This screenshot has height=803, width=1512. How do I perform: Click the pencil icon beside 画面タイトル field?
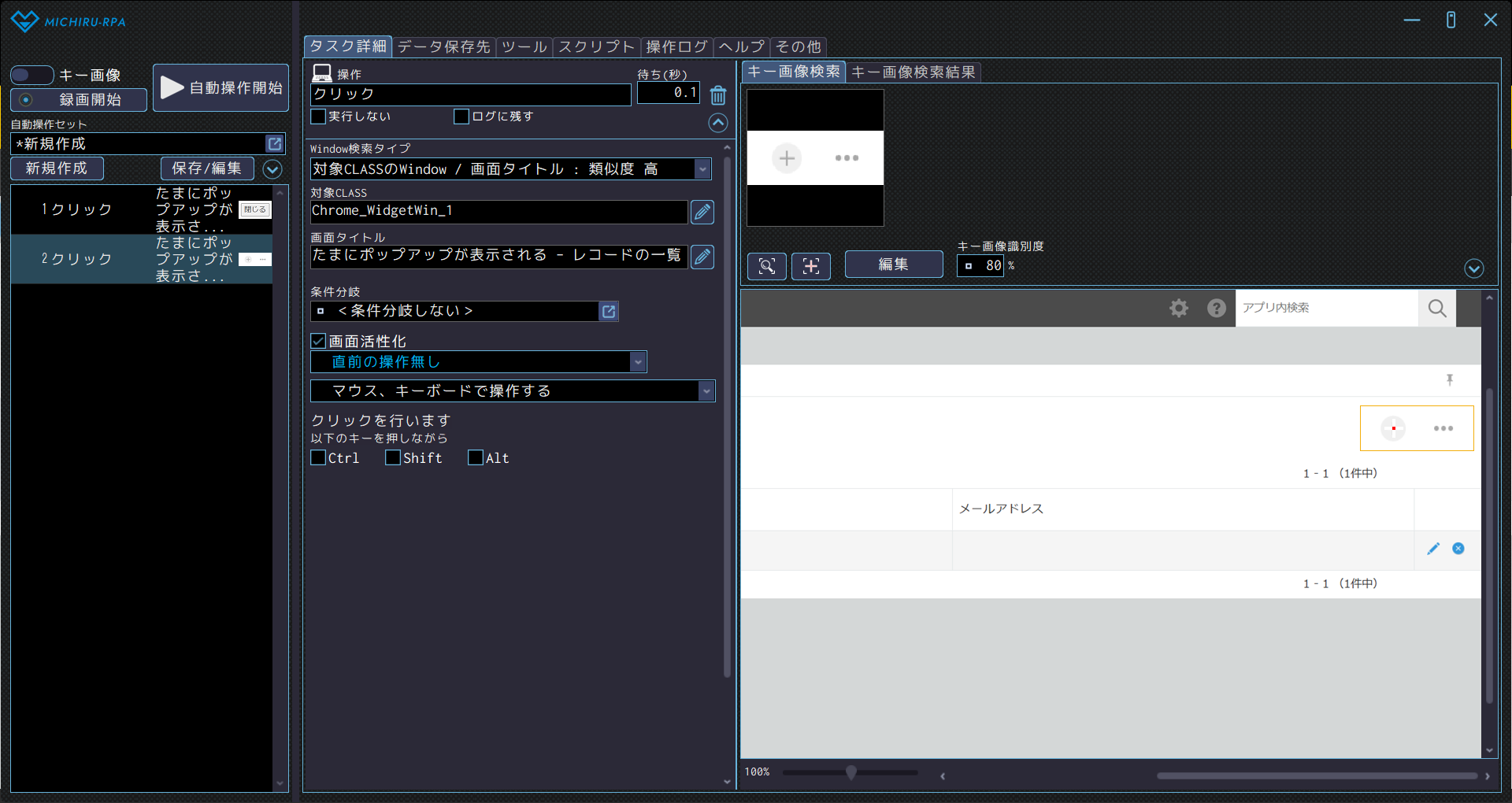coord(702,257)
